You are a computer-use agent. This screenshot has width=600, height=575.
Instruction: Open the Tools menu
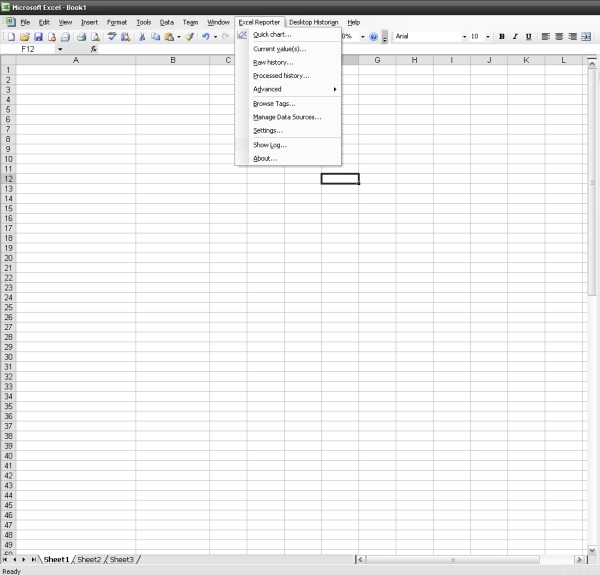pyautogui.click(x=143, y=22)
